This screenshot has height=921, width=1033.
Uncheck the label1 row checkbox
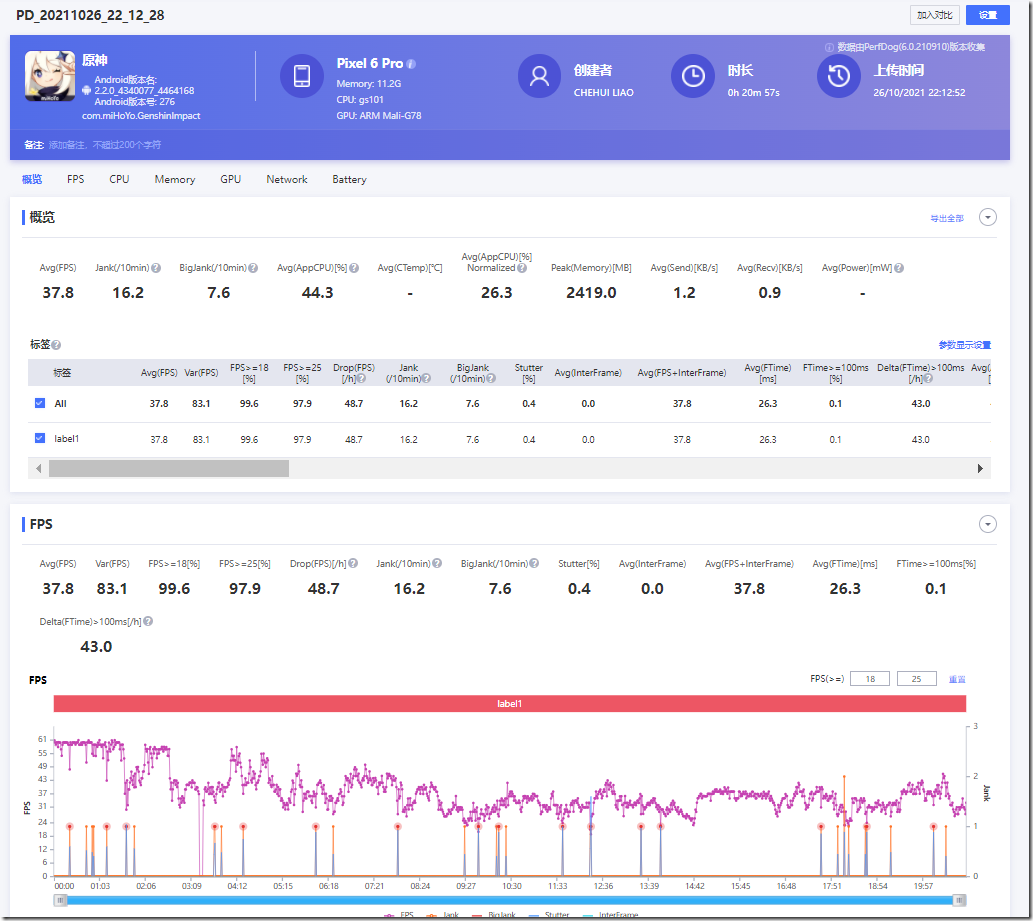[40, 438]
